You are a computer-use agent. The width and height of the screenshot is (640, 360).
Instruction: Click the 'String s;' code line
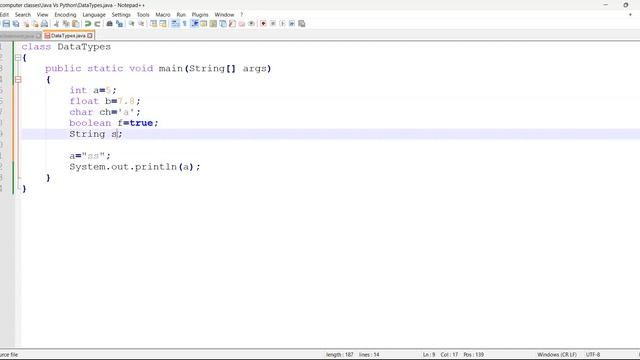click(x=96, y=134)
